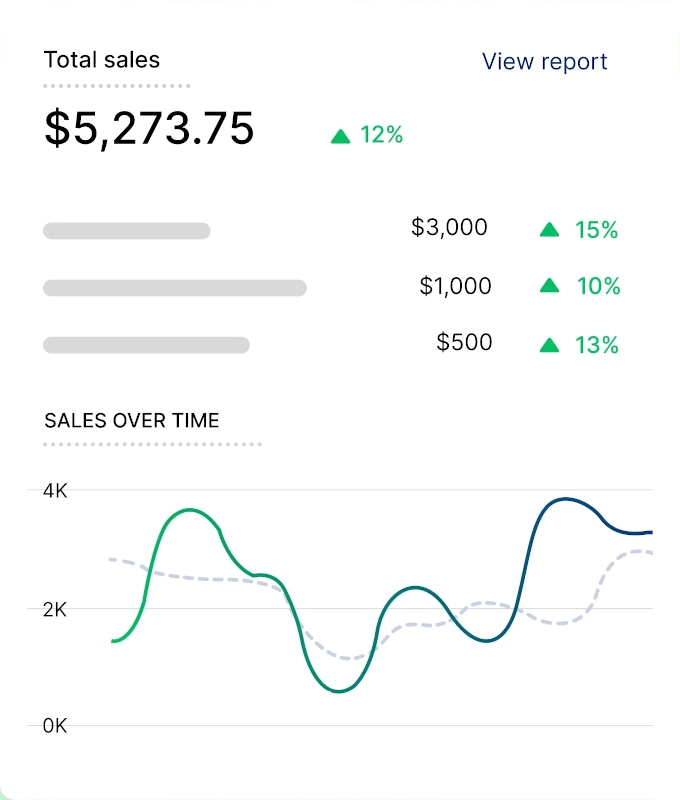680x800 pixels.
Task: Click the 4K axis label
Action: click(55, 491)
